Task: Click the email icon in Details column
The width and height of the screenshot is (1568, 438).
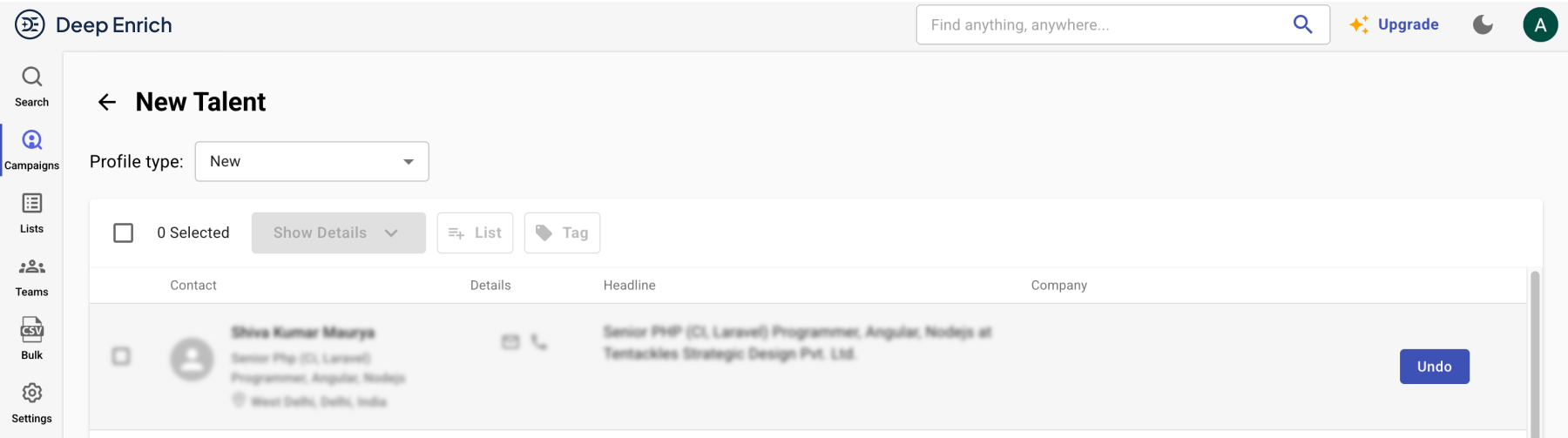Action: click(x=510, y=342)
